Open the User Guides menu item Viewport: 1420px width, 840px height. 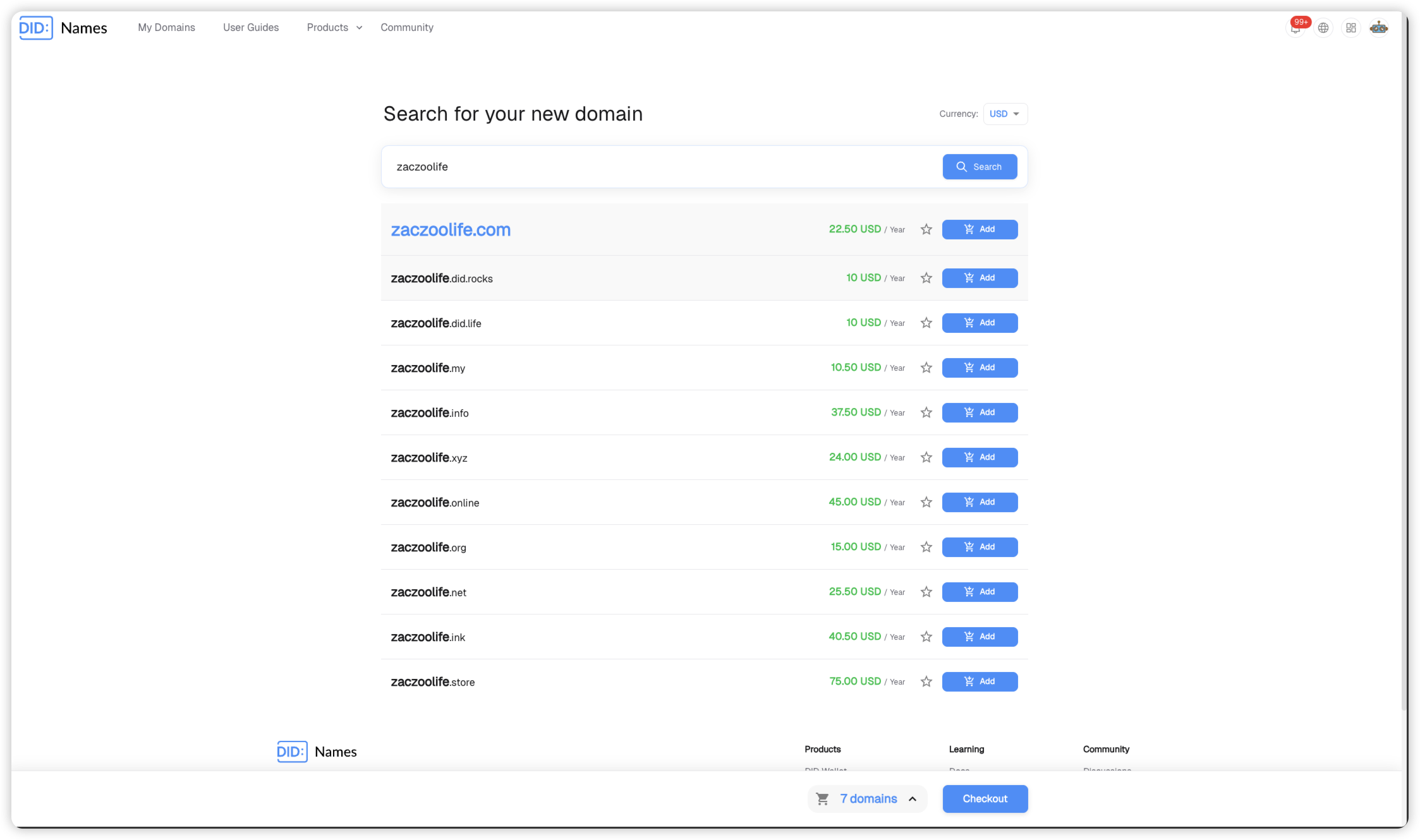[x=251, y=28]
